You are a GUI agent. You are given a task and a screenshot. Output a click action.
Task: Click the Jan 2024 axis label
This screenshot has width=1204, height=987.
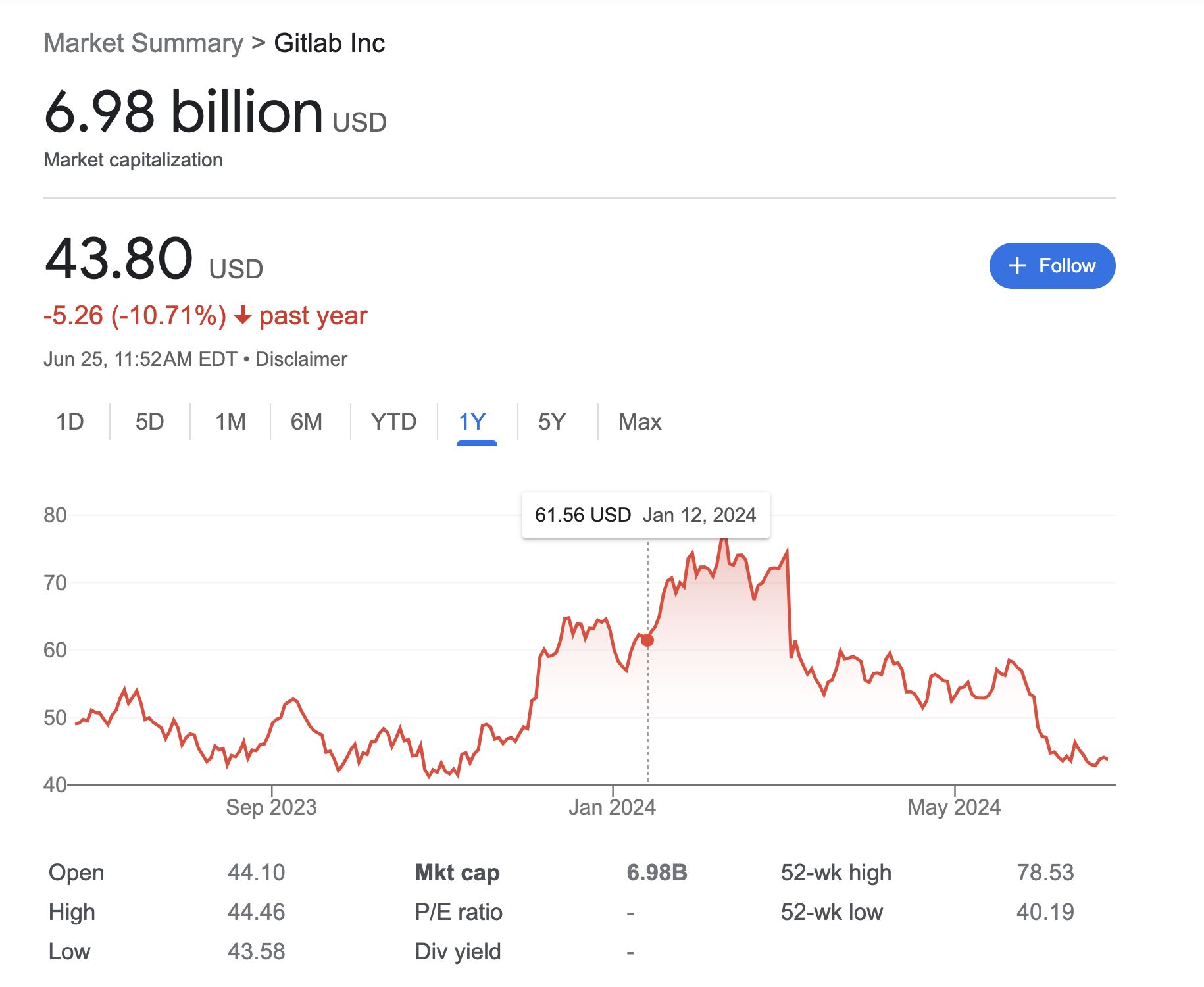(612, 807)
